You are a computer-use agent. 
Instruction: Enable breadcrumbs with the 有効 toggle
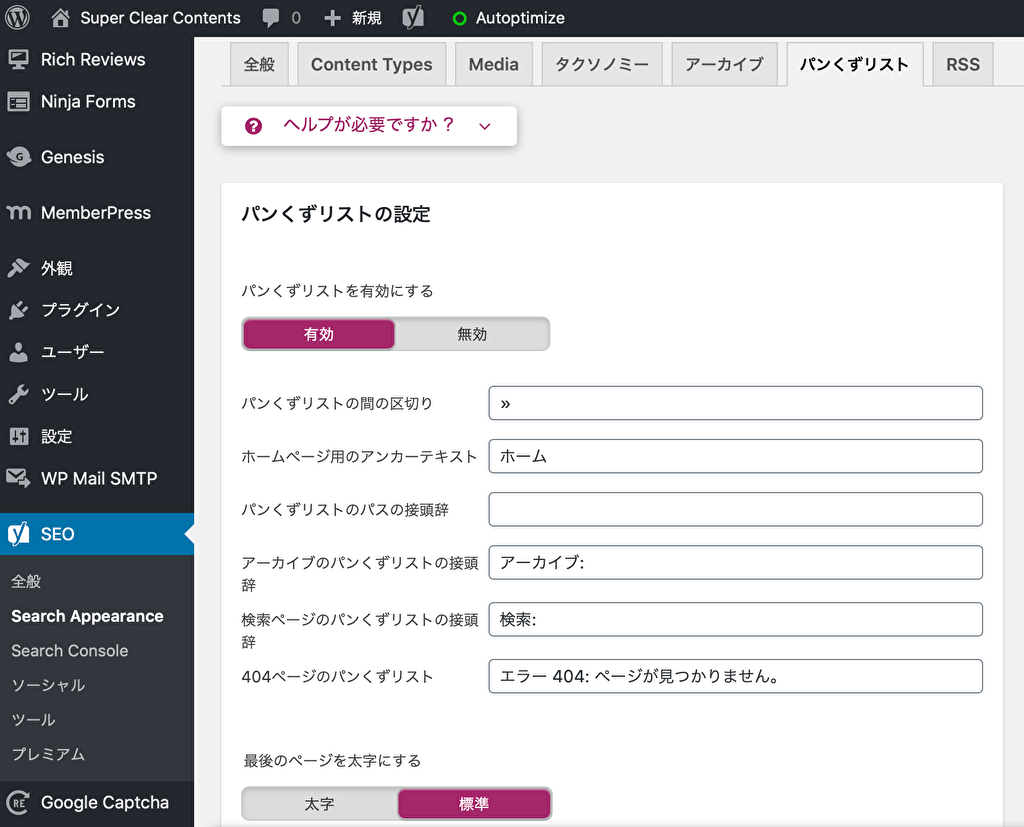click(319, 334)
